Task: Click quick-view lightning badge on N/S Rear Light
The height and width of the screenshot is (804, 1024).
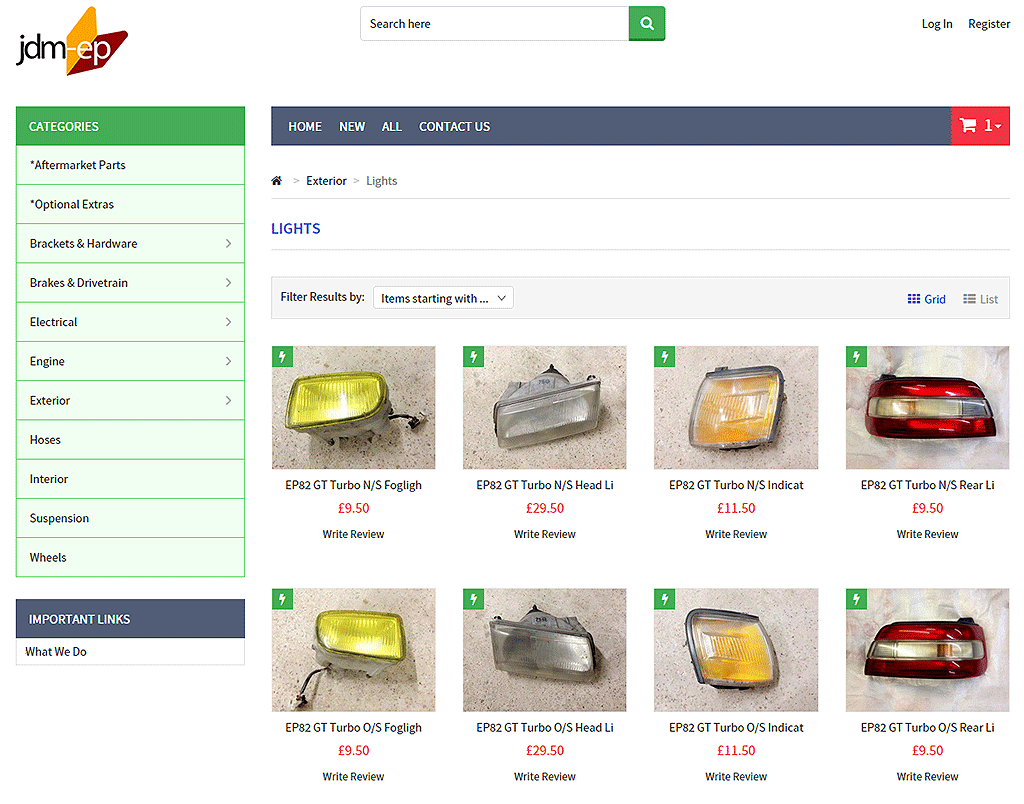Action: coord(856,357)
